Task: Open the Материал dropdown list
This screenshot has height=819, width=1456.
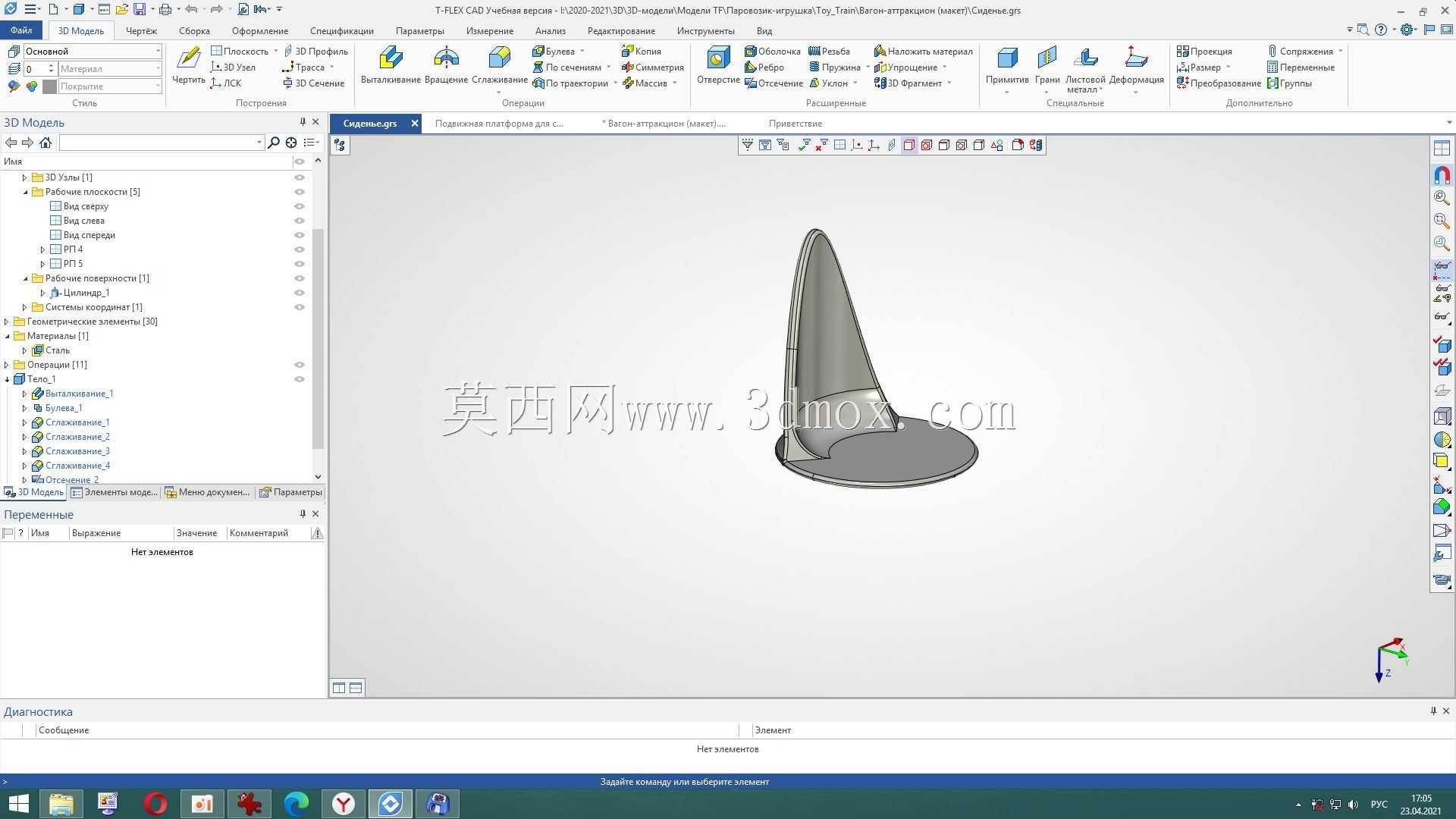Action: pyautogui.click(x=158, y=68)
